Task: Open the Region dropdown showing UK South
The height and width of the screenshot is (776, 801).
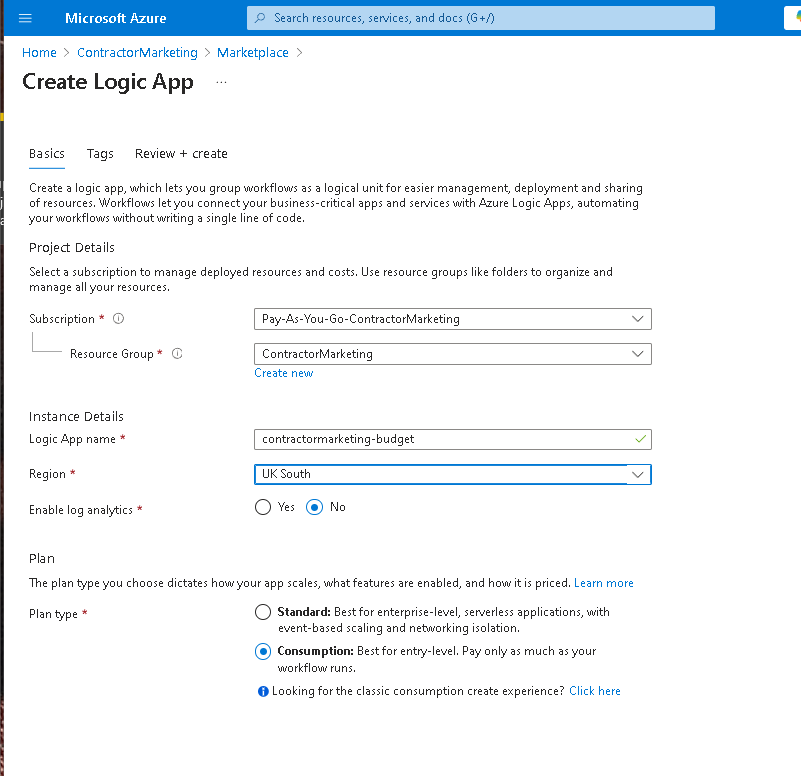Action: click(453, 474)
